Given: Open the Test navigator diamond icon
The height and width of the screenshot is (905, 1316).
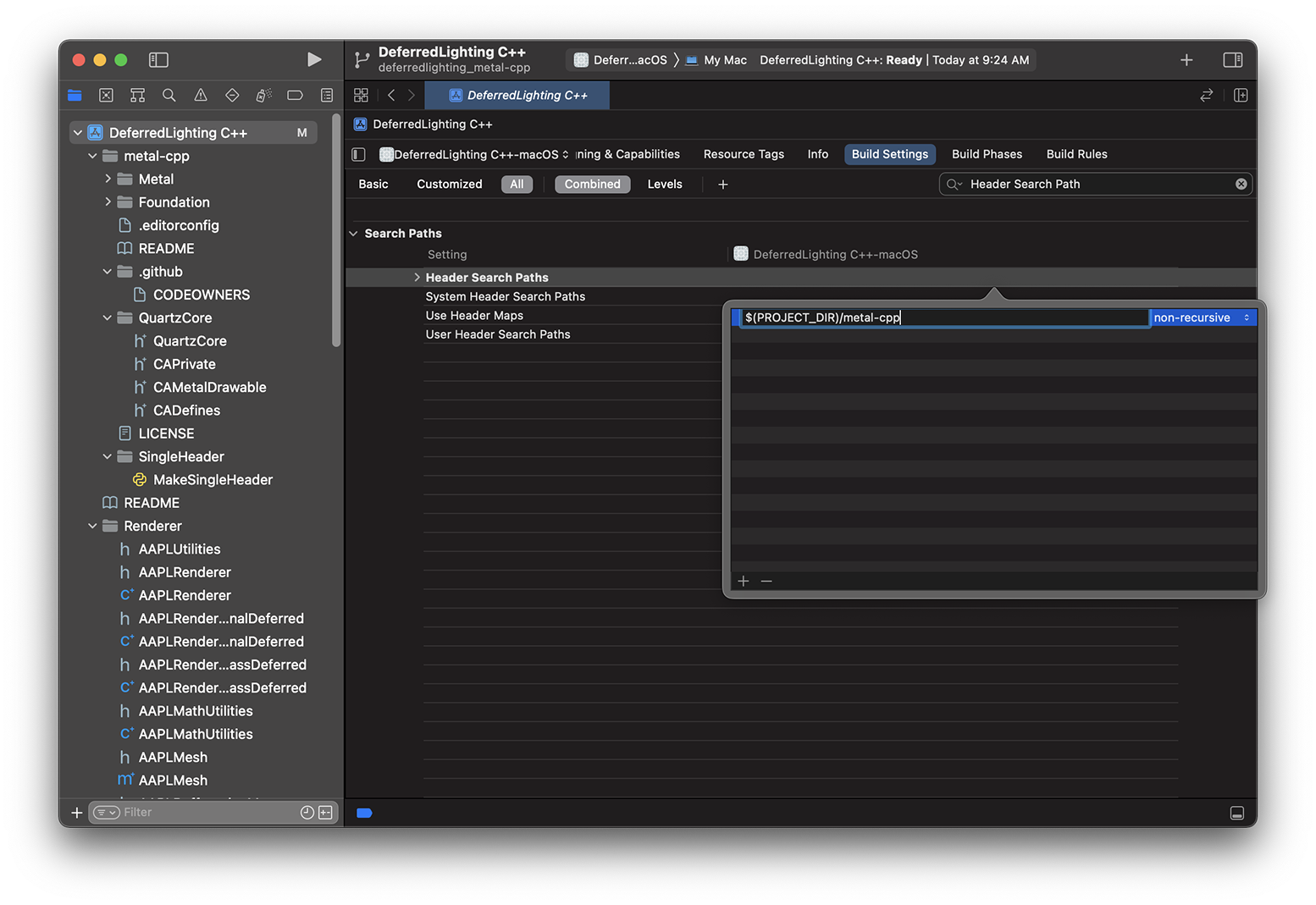Looking at the screenshot, I should [x=232, y=95].
